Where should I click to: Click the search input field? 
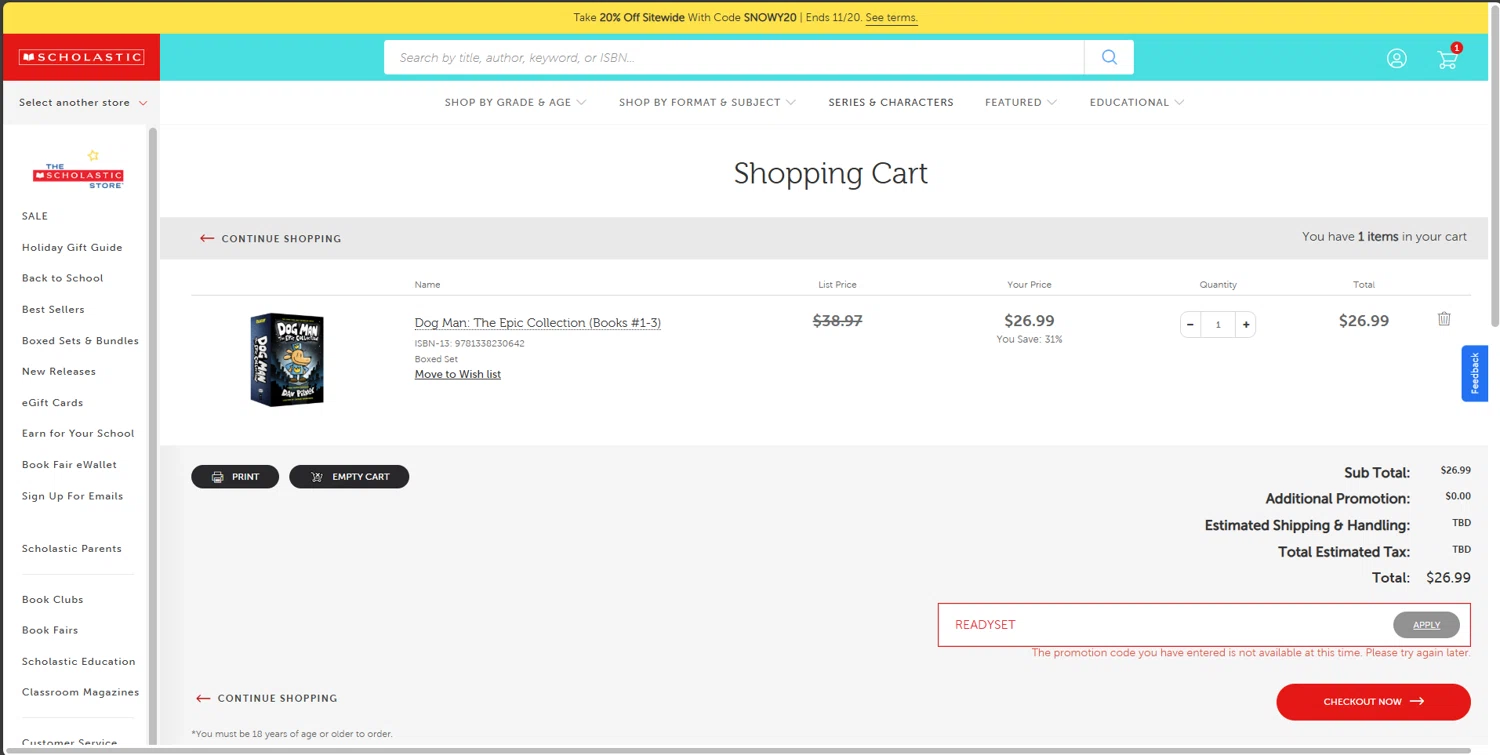point(734,57)
